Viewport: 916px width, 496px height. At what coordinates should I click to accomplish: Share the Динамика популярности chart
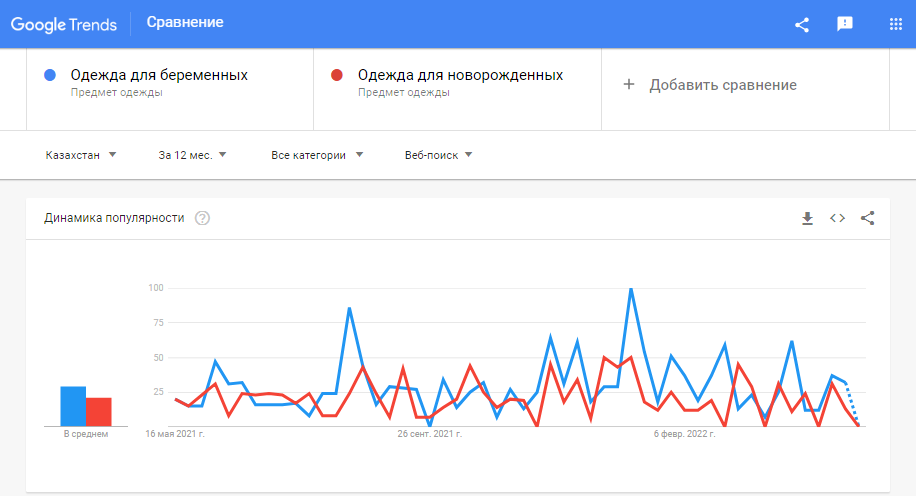pyautogui.click(x=868, y=218)
